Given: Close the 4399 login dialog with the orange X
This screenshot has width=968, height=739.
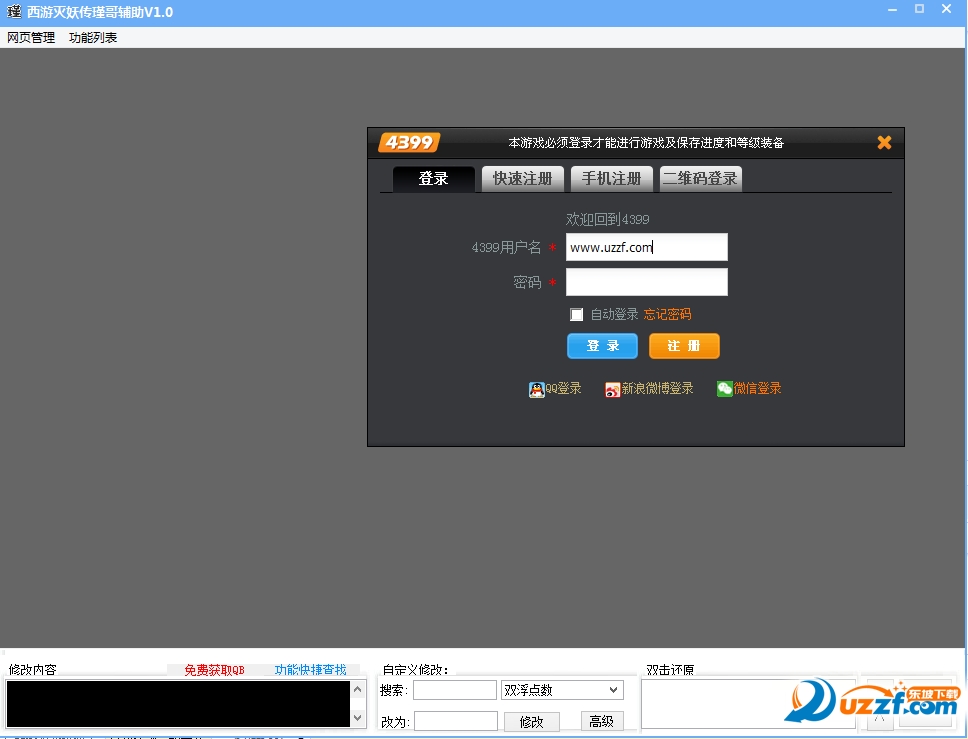Looking at the screenshot, I should (x=884, y=143).
